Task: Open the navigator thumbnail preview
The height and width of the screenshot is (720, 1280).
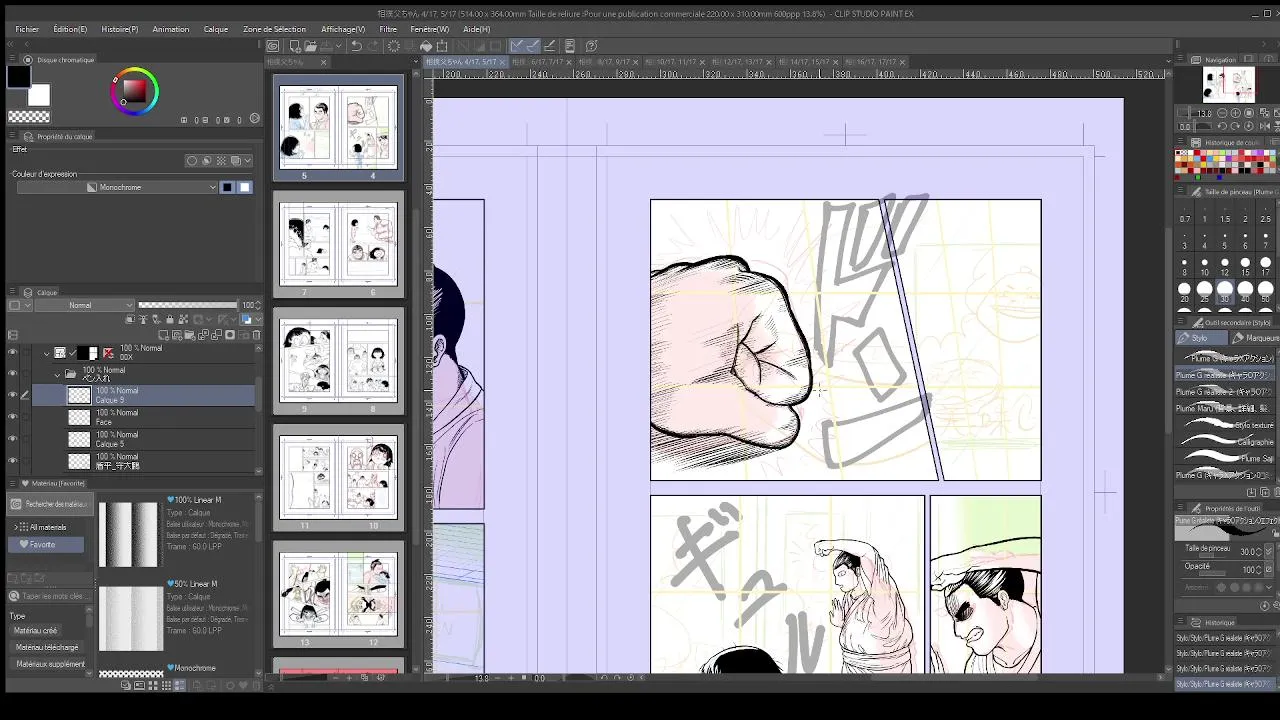Action: point(1228,85)
